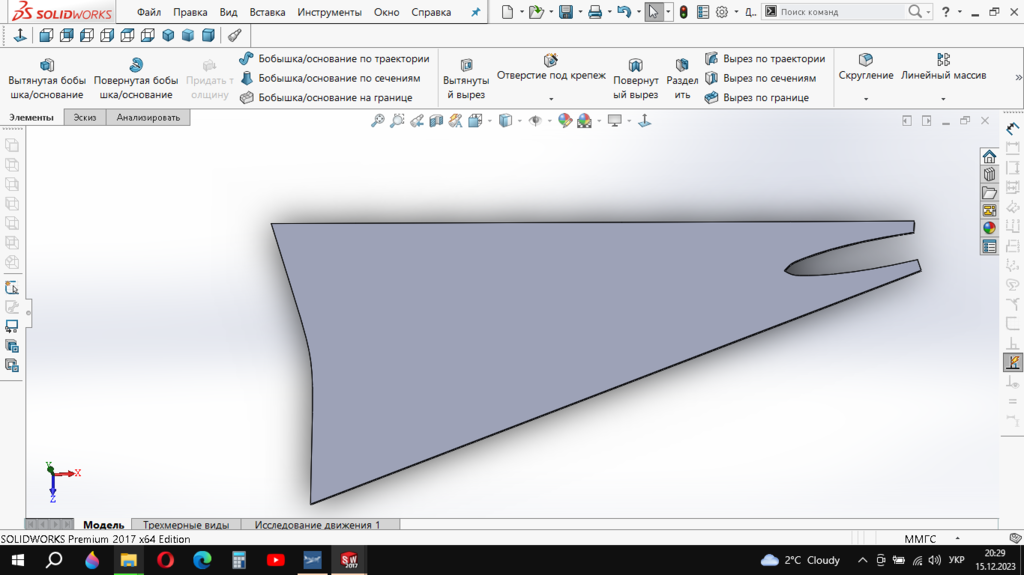1024x575 pixels.
Task: Click the Поиск команд search field
Action: 840,12
